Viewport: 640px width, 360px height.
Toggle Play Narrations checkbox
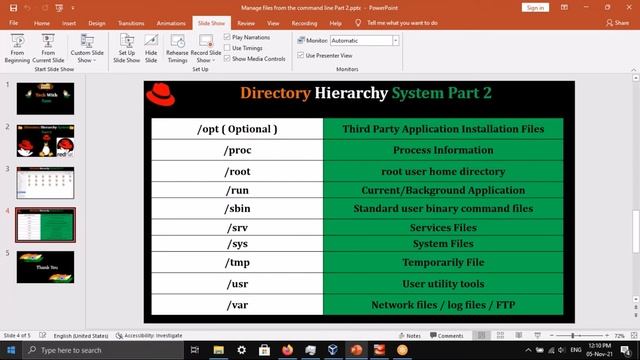tap(227, 37)
